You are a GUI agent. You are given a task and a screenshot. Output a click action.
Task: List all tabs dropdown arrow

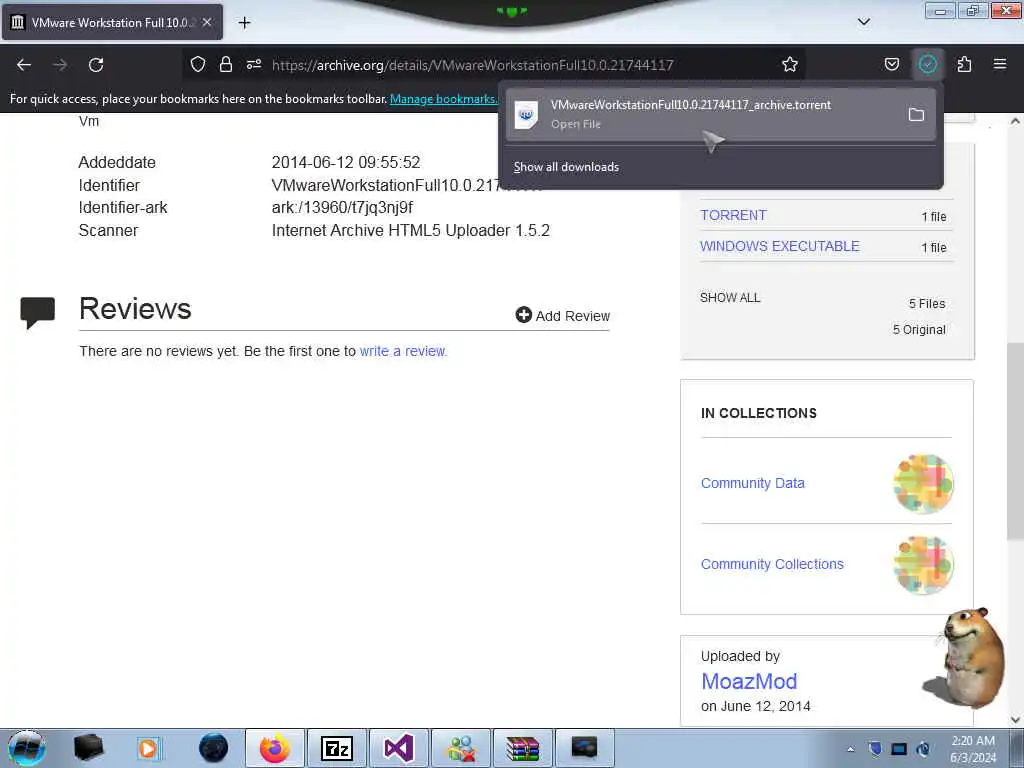point(863,22)
